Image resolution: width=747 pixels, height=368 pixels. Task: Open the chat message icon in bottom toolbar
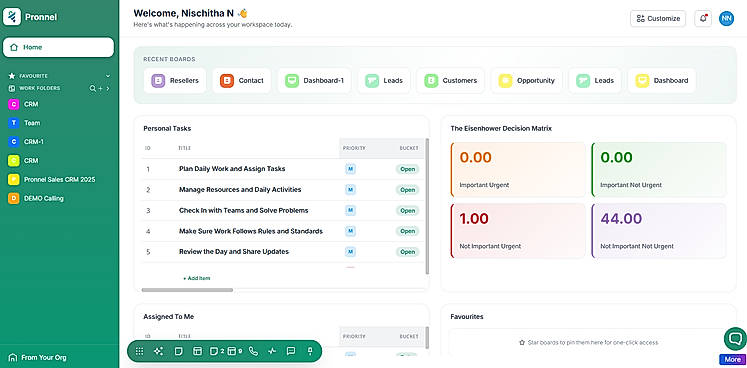[291, 351]
